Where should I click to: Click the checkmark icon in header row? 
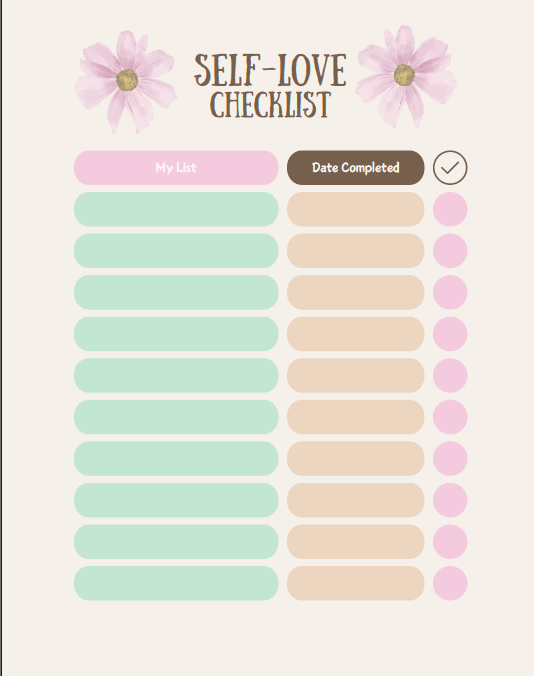click(450, 168)
